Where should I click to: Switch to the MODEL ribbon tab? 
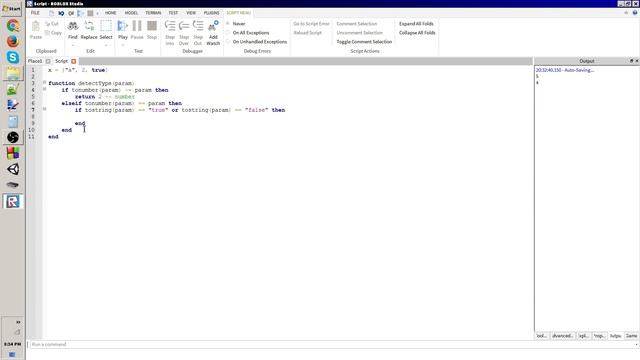click(131, 13)
